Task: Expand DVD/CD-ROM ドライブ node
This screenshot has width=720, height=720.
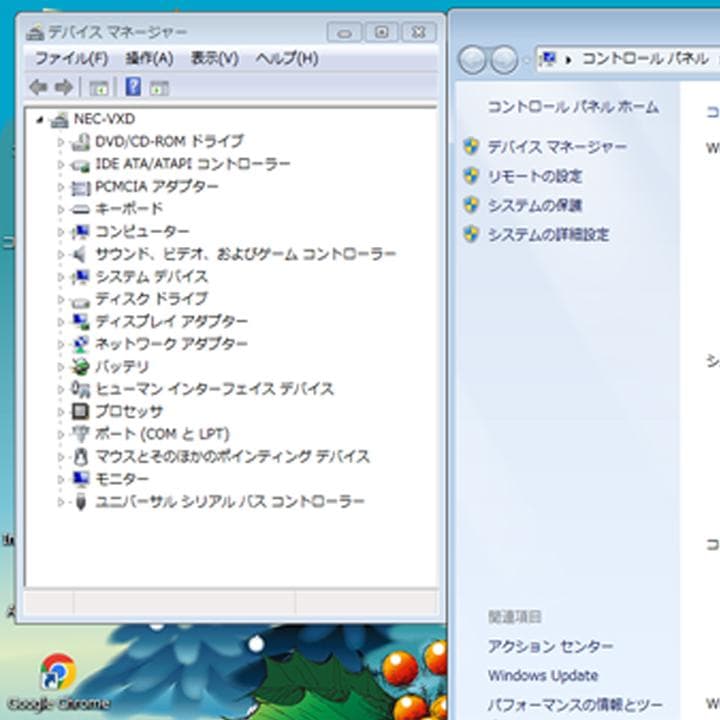Action: (x=60, y=142)
